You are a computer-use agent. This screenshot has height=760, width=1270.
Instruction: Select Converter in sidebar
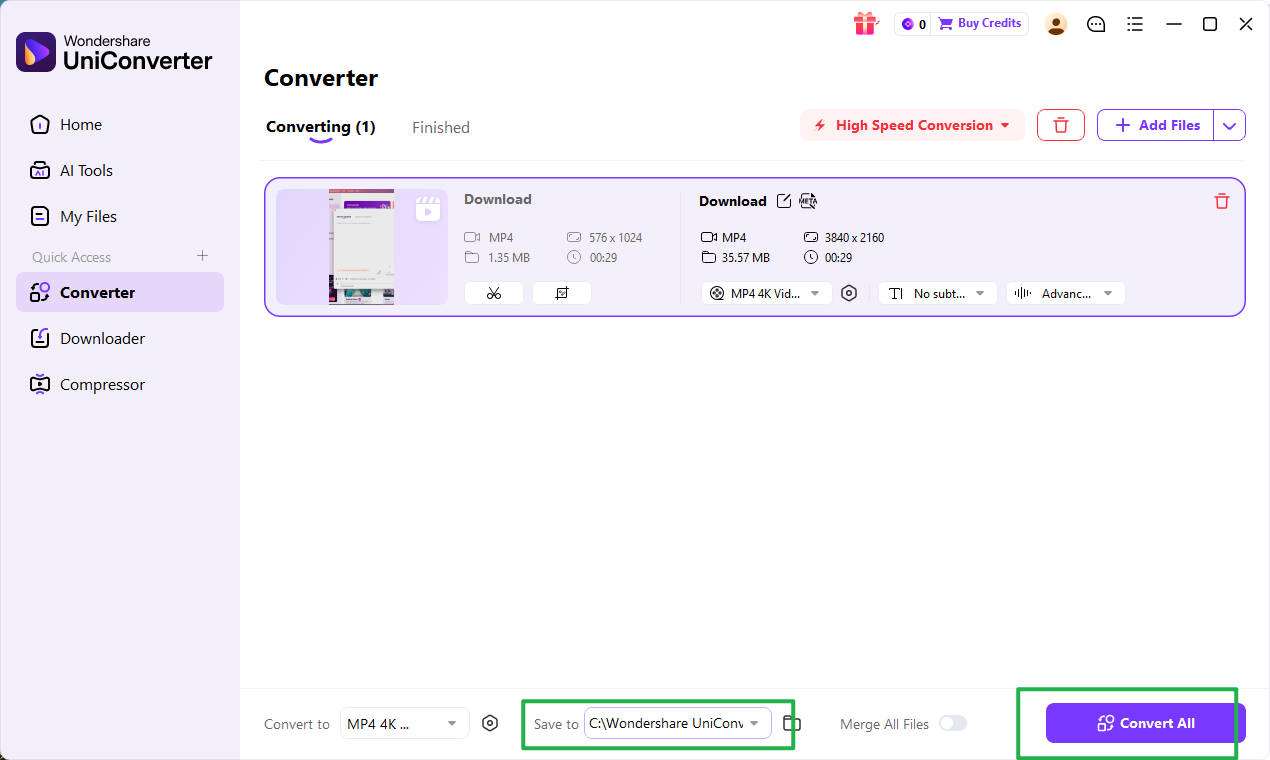click(x=120, y=292)
